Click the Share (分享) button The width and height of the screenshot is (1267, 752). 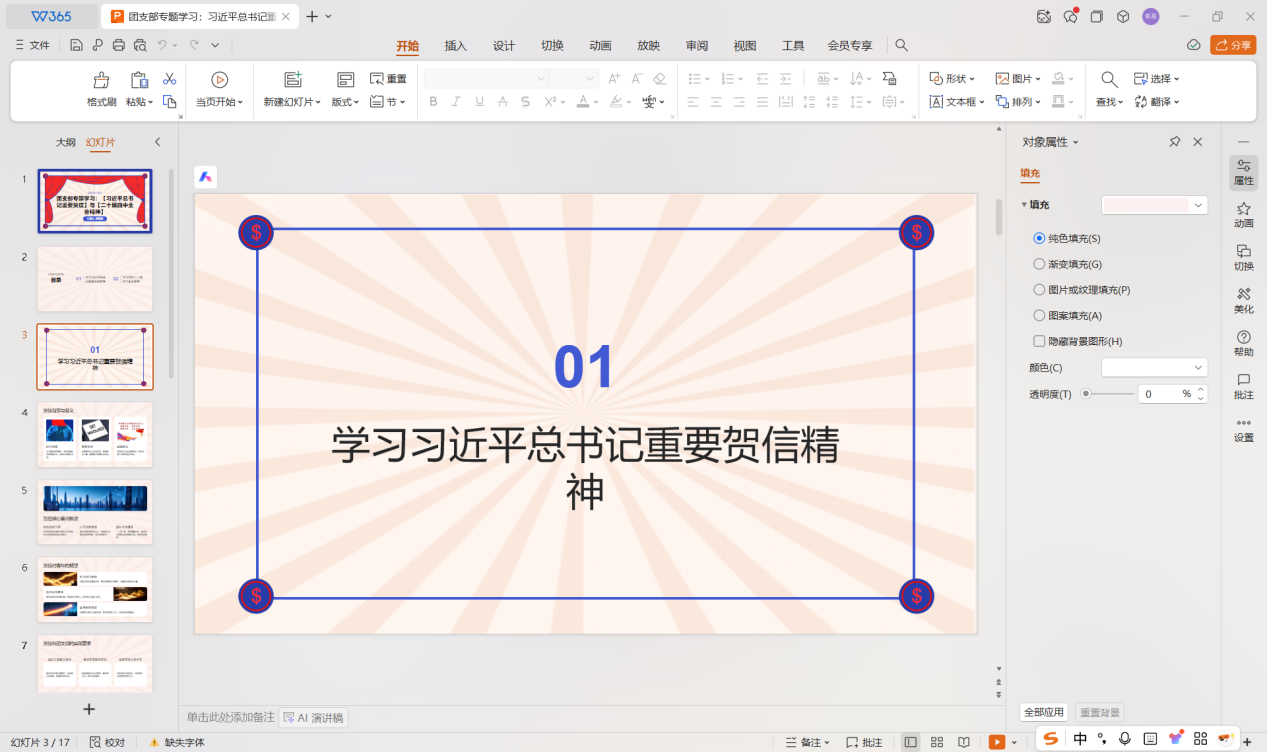point(1233,45)
